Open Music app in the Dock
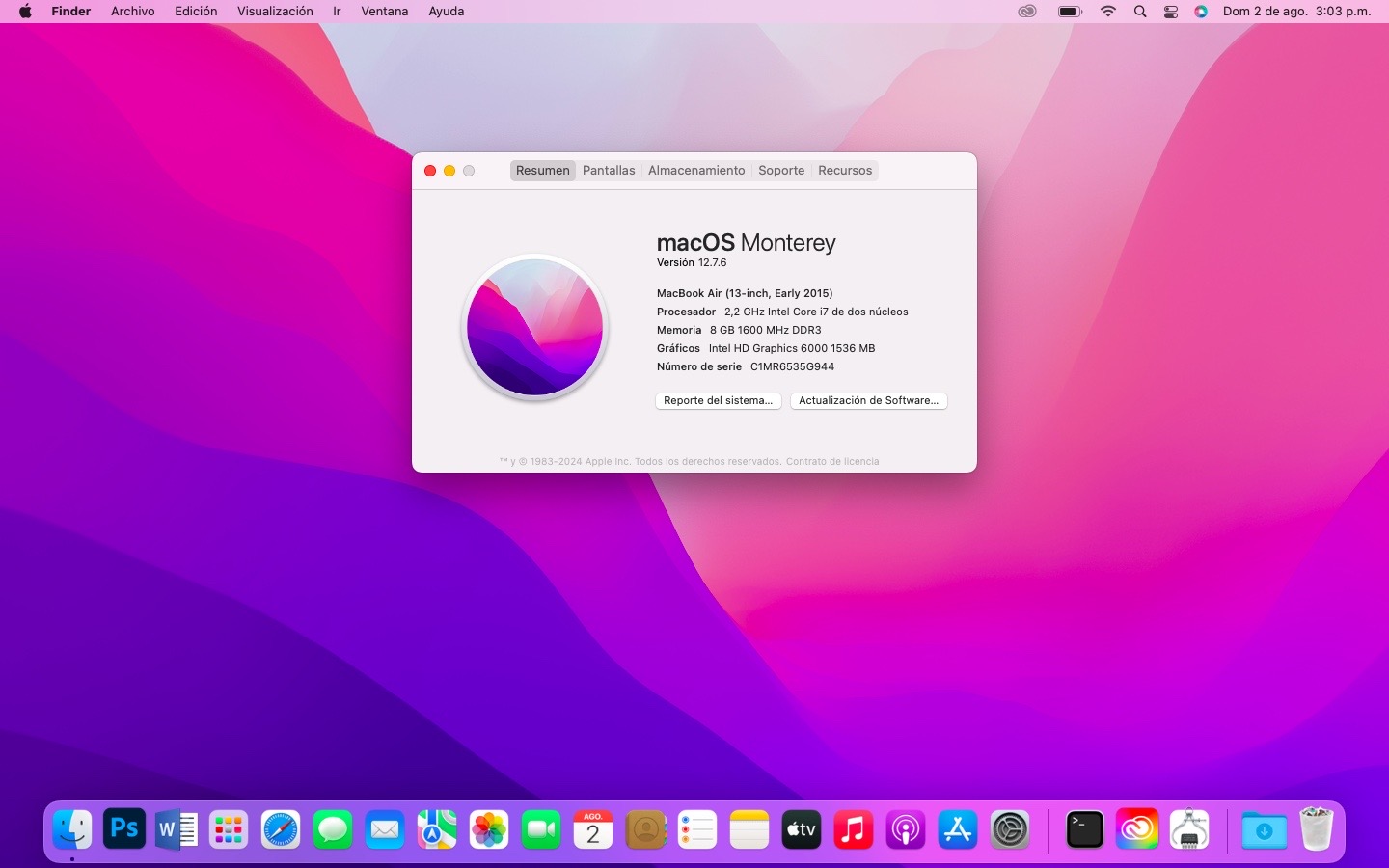The width and height of the screenshot is (1389, 868). pyautogui.click(x=854, y=829)
